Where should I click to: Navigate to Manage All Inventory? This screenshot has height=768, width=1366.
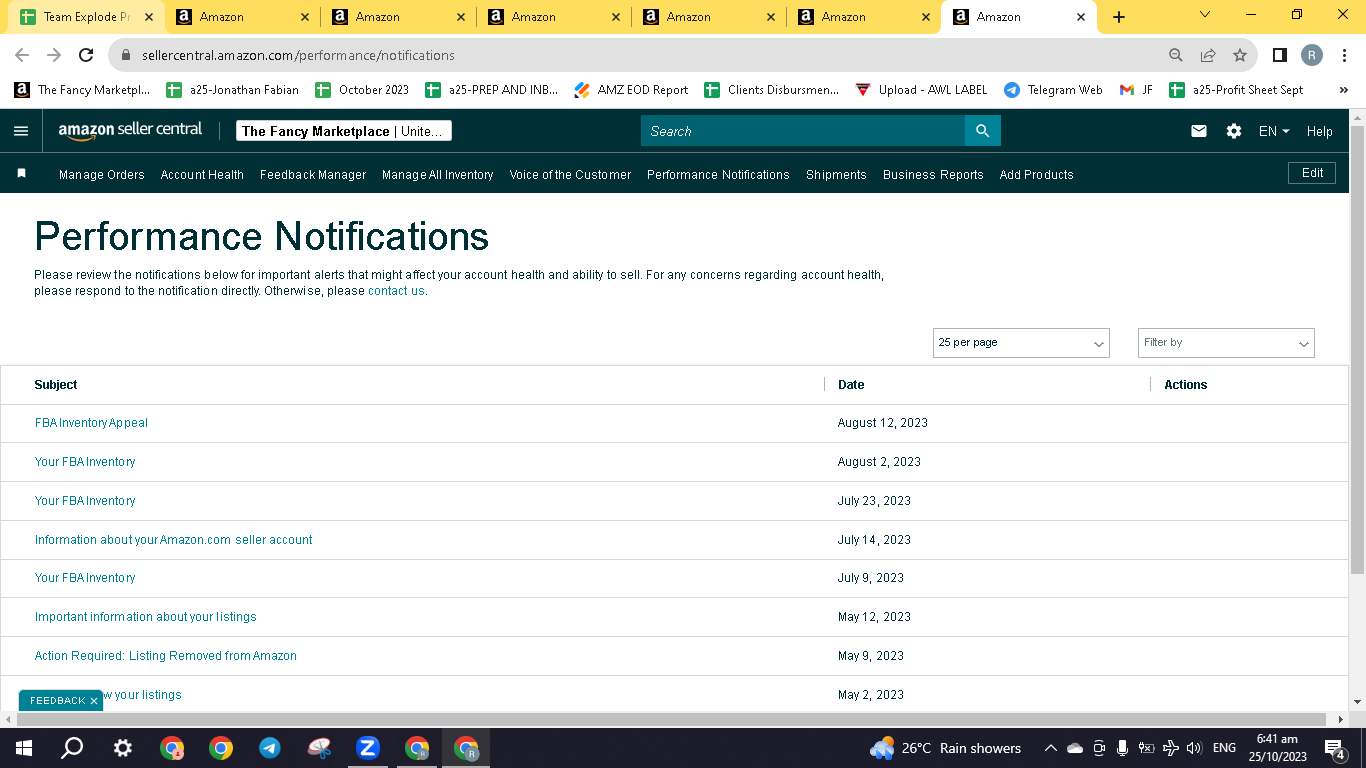coord(438,175)
